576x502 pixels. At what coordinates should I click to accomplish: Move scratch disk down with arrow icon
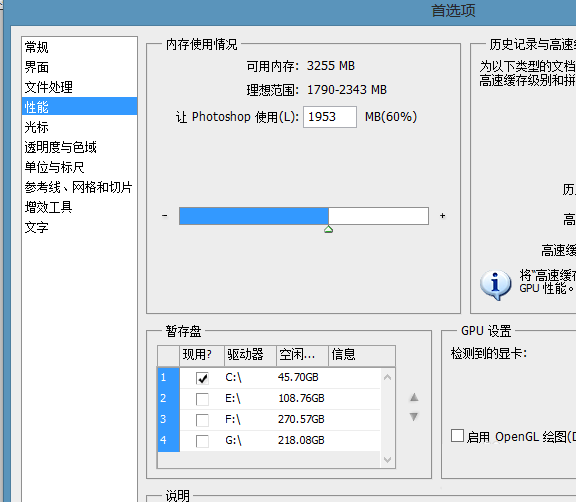(414, 417)
